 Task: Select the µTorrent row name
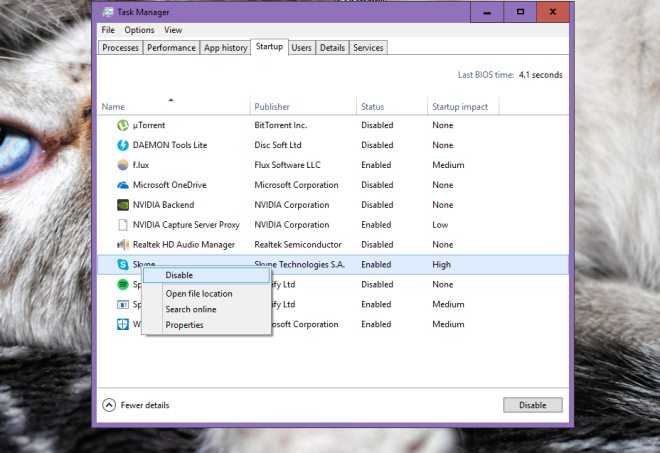[x=149, y=125]
